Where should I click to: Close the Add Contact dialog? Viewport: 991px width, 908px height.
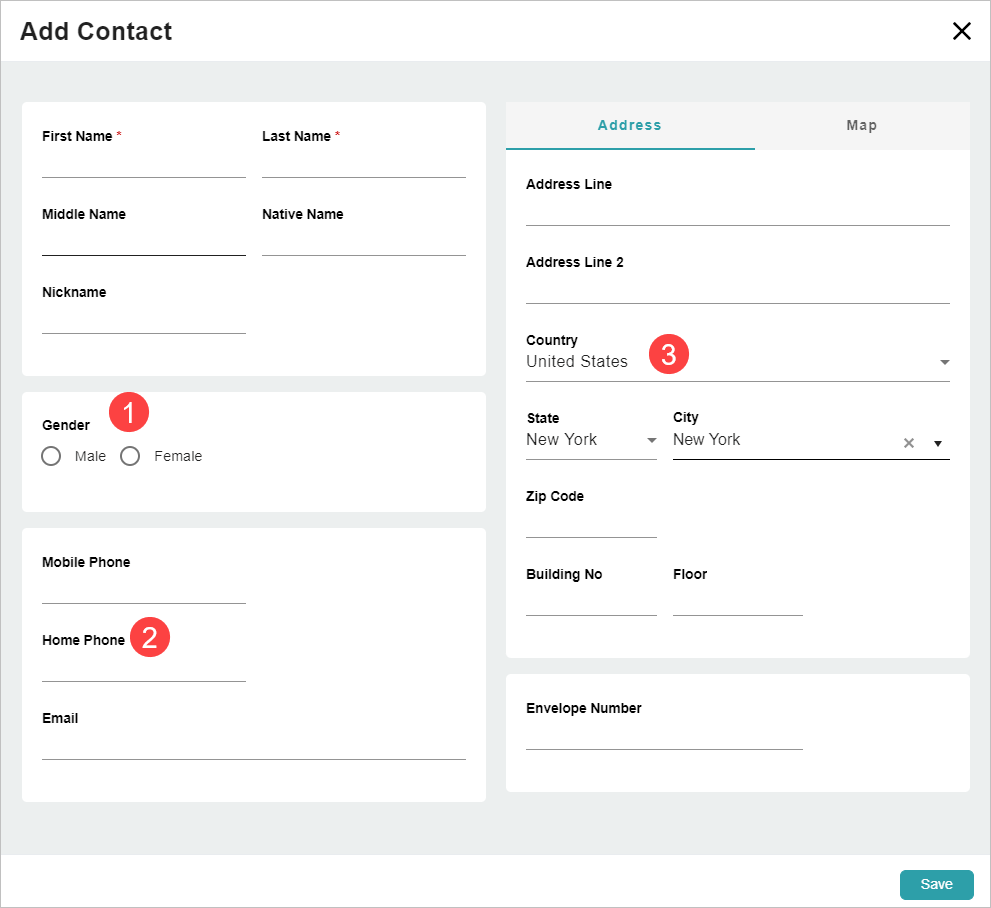961,31
